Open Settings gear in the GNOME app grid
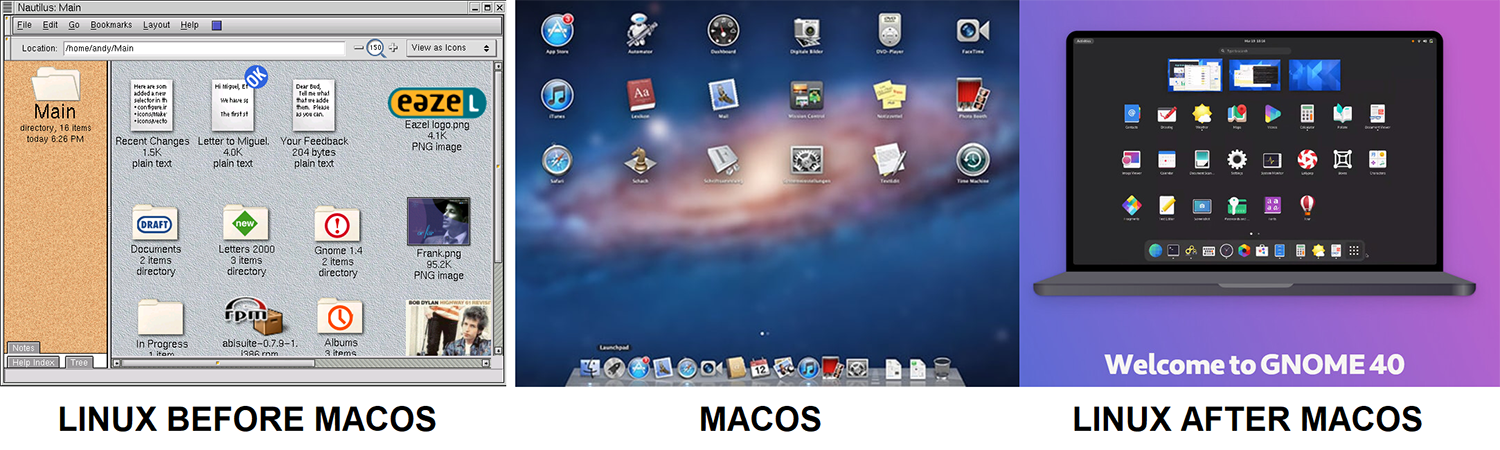This screenshot has height=450, width=1500. 1237,159
